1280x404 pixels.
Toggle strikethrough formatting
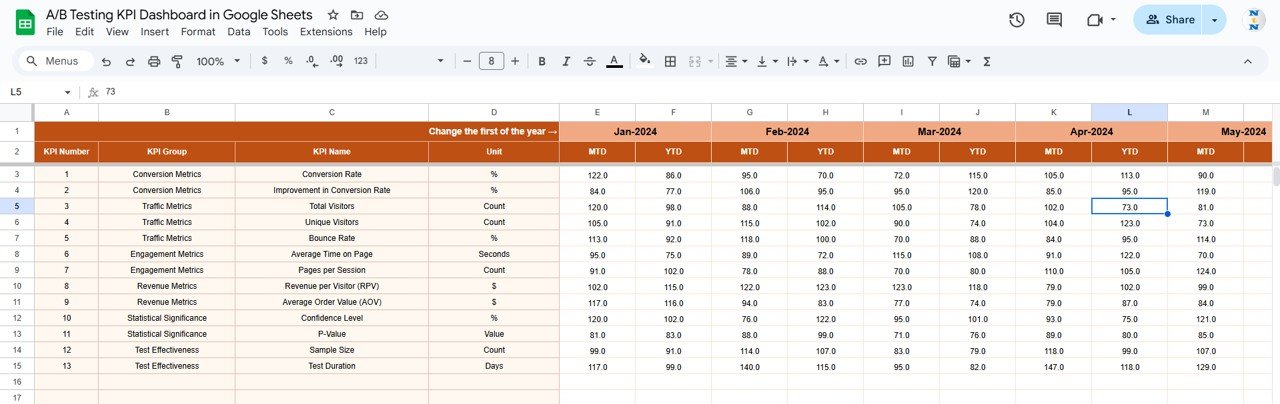(590, 61)
